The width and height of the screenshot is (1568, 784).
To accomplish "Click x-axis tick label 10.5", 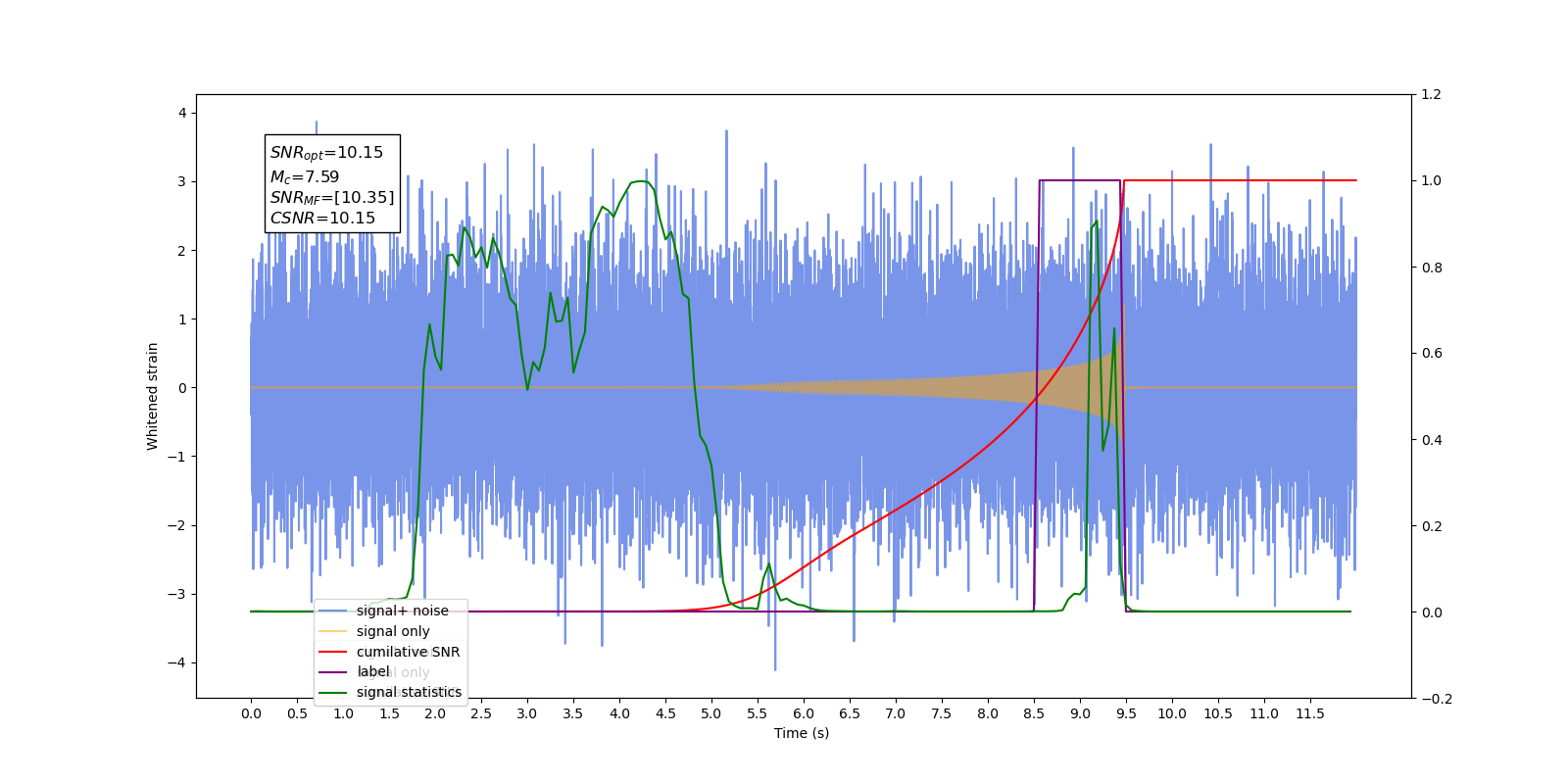I will [1218, 713].
